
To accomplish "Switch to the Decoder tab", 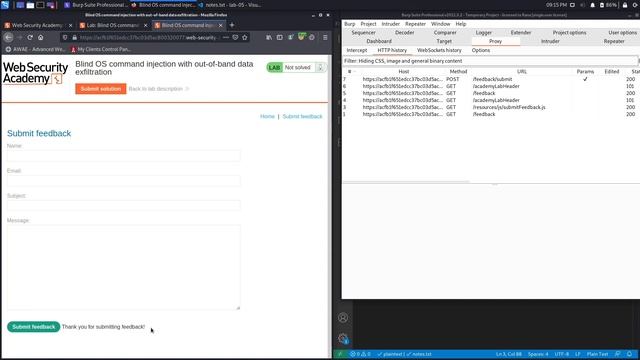I will tap(404, 33).
